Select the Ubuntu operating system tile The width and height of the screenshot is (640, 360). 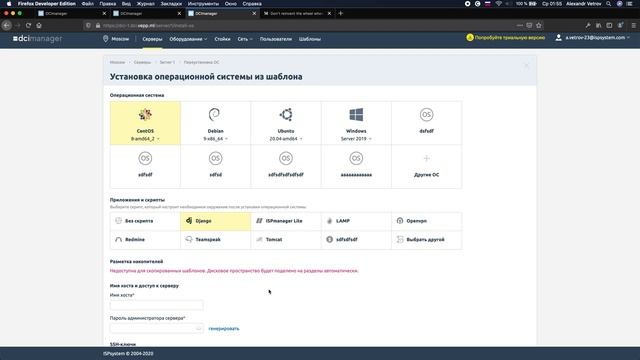[286, 123]
